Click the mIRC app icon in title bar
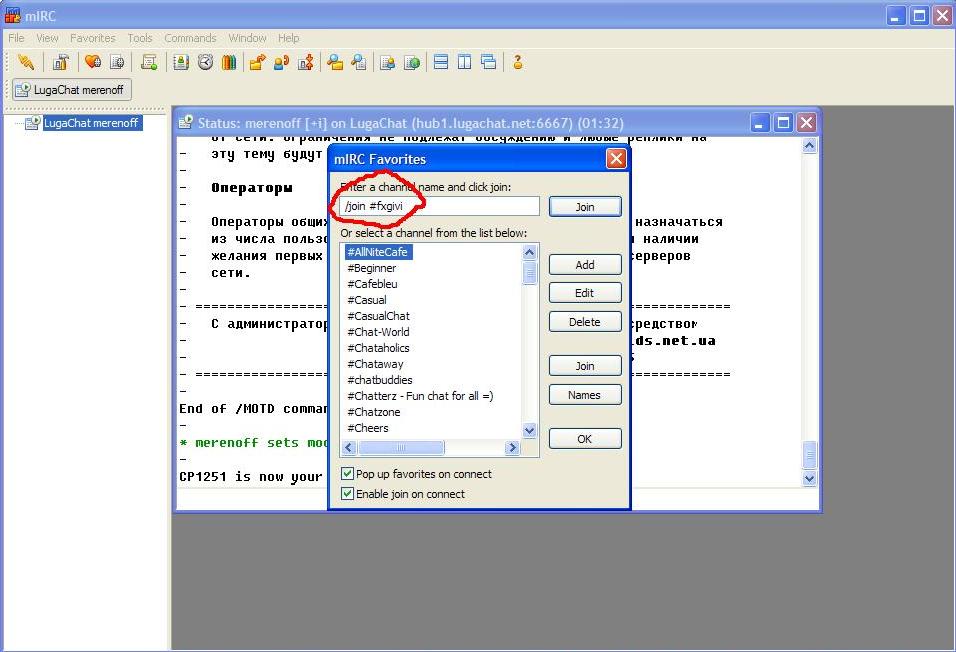Screen dimensions: 956x652 [12, 15]
